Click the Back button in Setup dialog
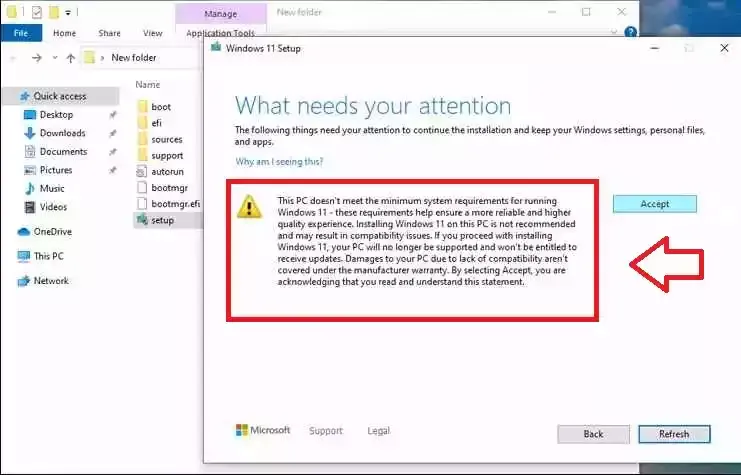The image size is (741, 475). pyautogui.click(x=593, y=434)
